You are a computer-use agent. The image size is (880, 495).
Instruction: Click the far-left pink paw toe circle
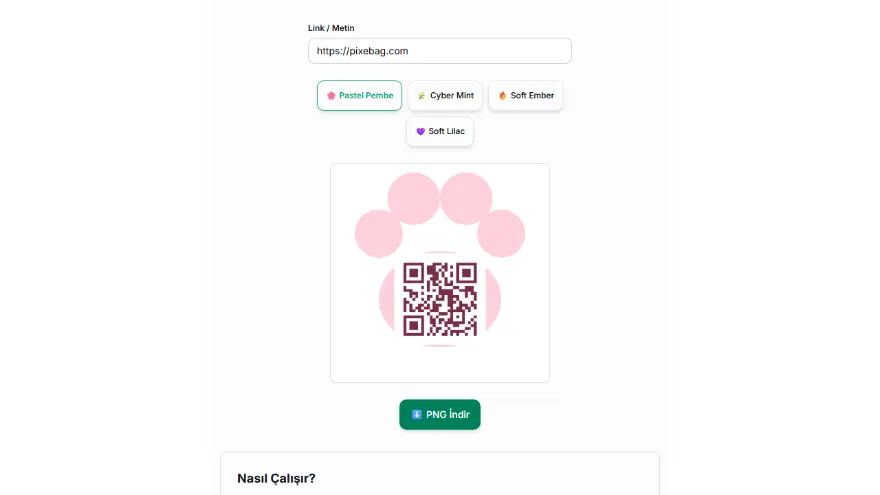(379, 233)
